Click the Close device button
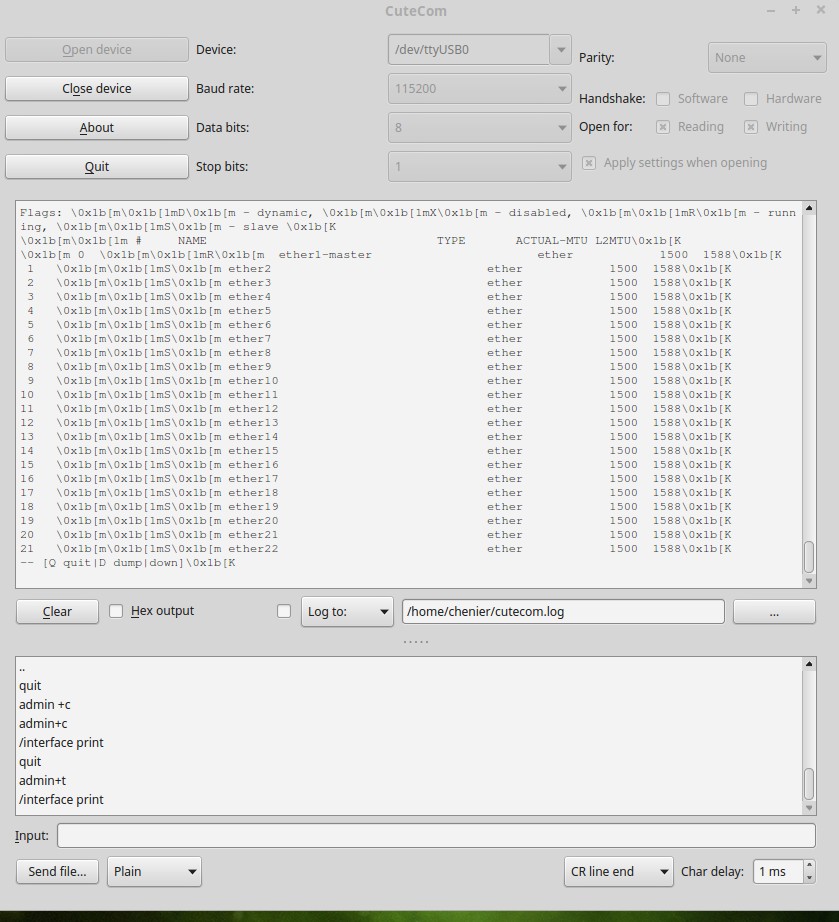Screen dimensions: 839x922 pyautogui.click(x=96, y=89)
